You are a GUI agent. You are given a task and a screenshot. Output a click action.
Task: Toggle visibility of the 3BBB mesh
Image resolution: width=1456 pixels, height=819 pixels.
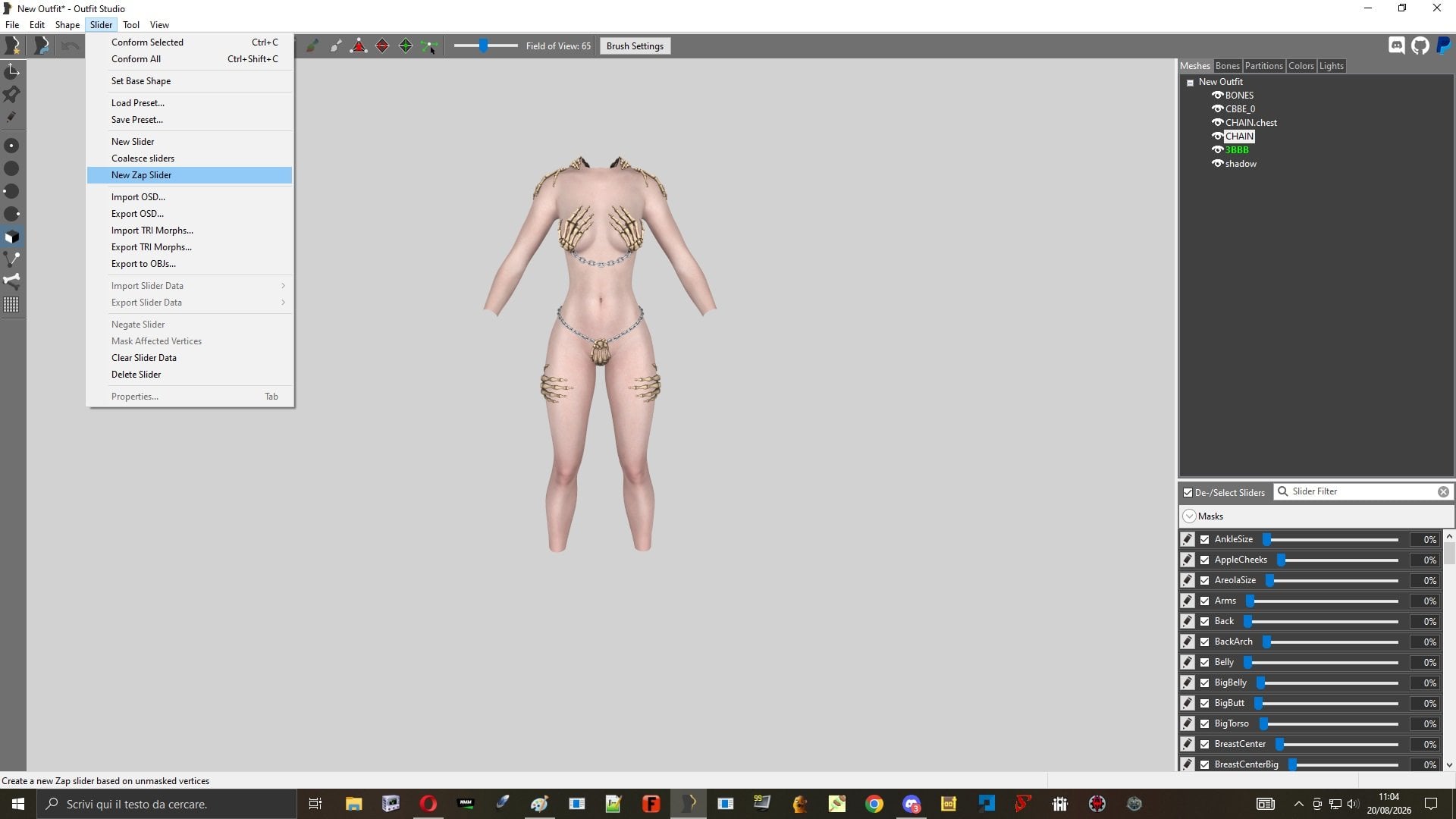(x=1217, y=150)
